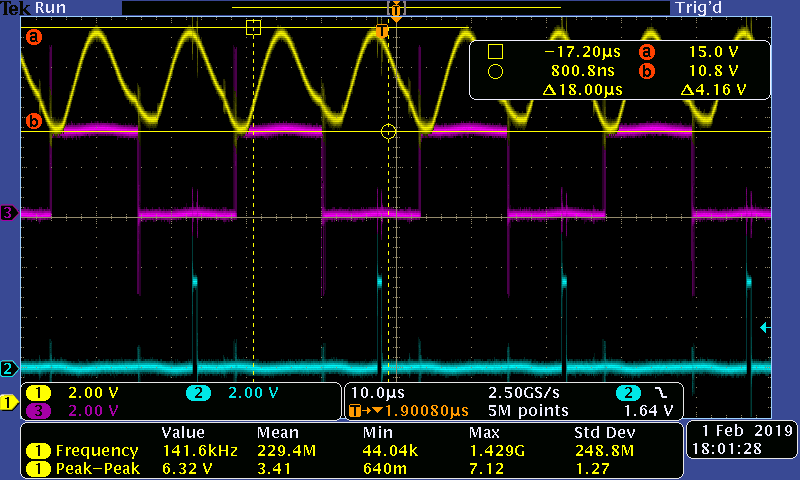Click the trigger delay T arrow icon

coord(365,411)
